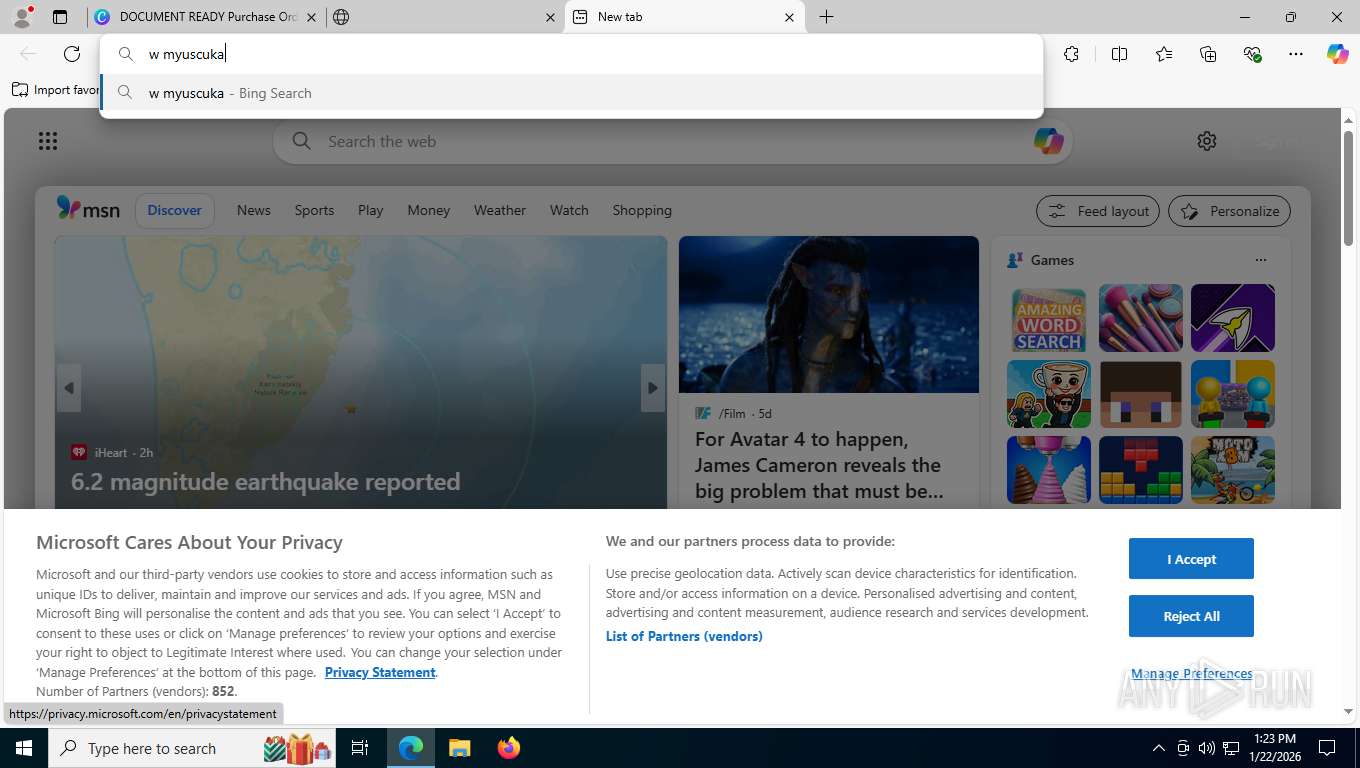This screenshot has height=768, width=1360.
Task: Open the Play tab on MSN
Action: click(370, 210)
